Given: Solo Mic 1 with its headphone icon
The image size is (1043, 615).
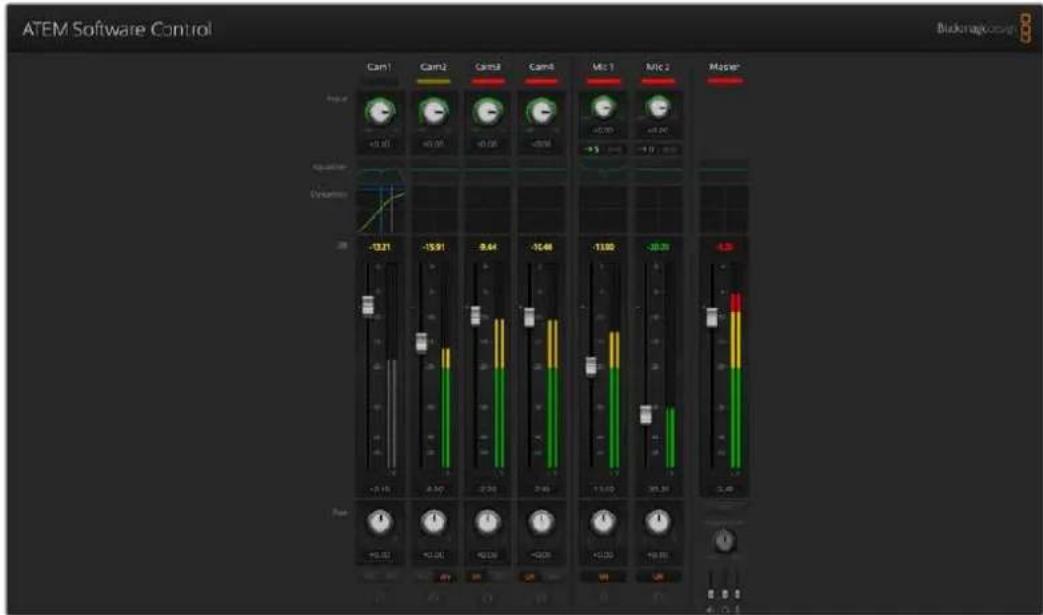Looking at the screenshot, I should pyautogui.click(x=603, y=597).
